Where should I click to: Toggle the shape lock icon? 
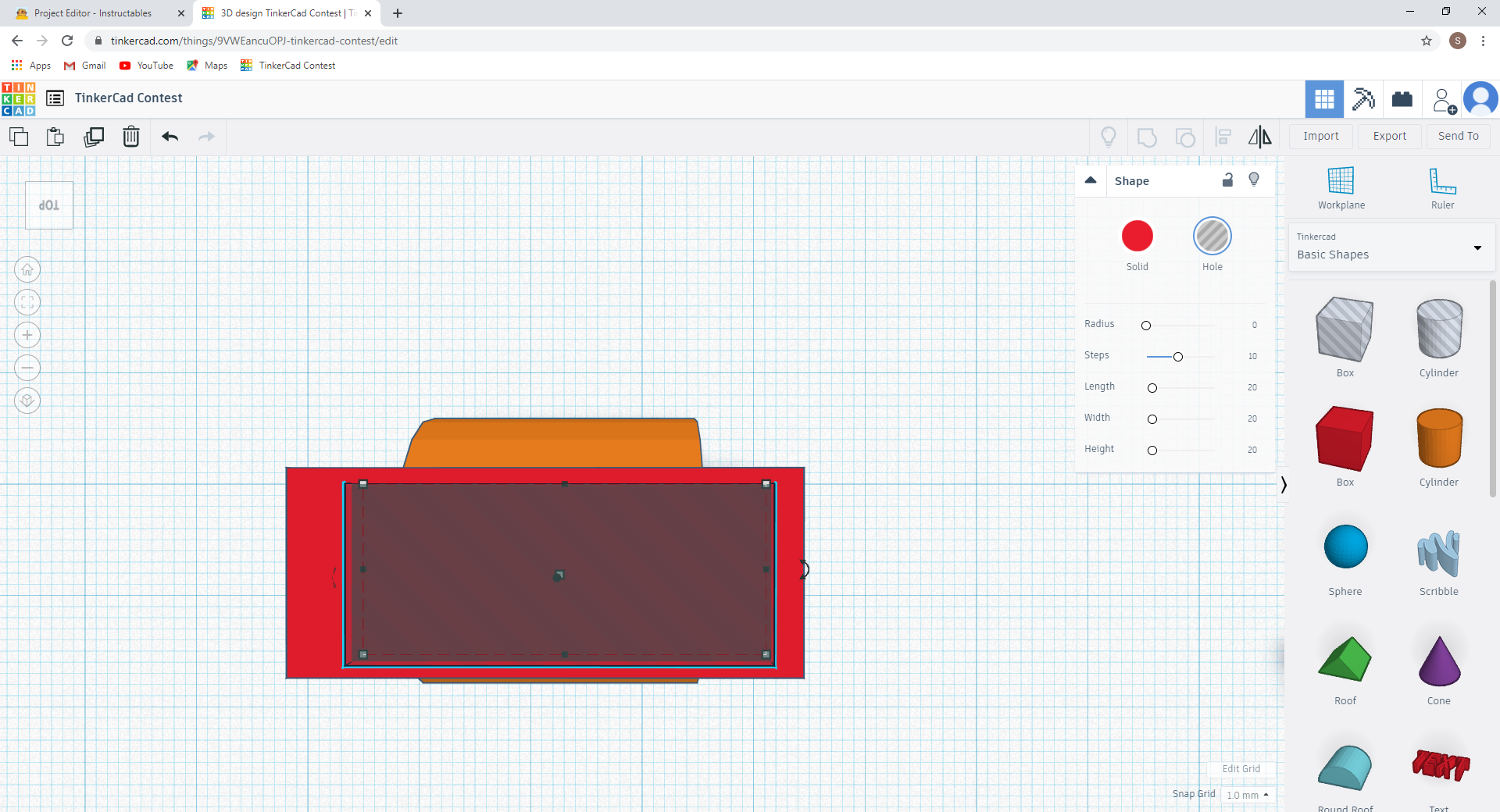point(1227,180)
